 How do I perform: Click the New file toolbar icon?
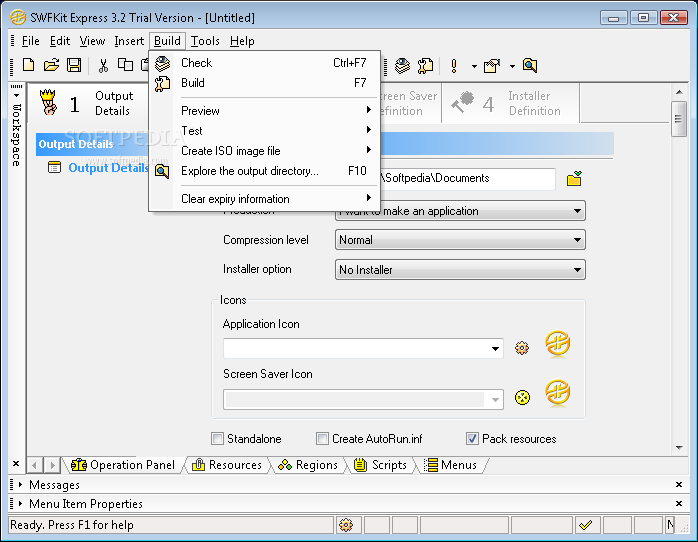pos(28,65)
